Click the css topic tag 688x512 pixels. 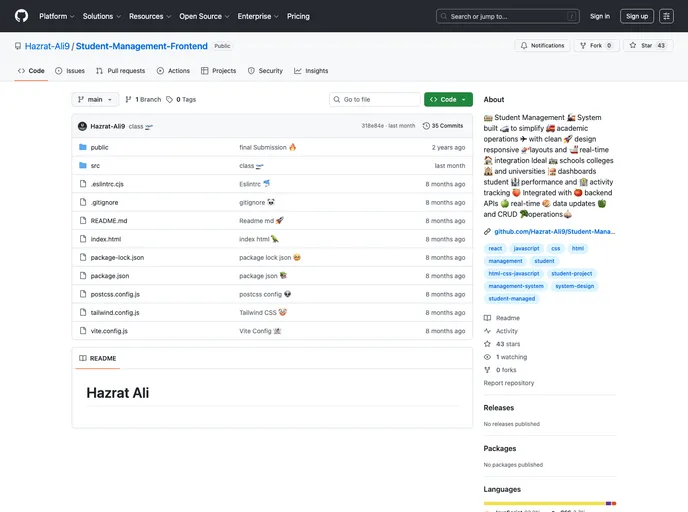[555, 248]
